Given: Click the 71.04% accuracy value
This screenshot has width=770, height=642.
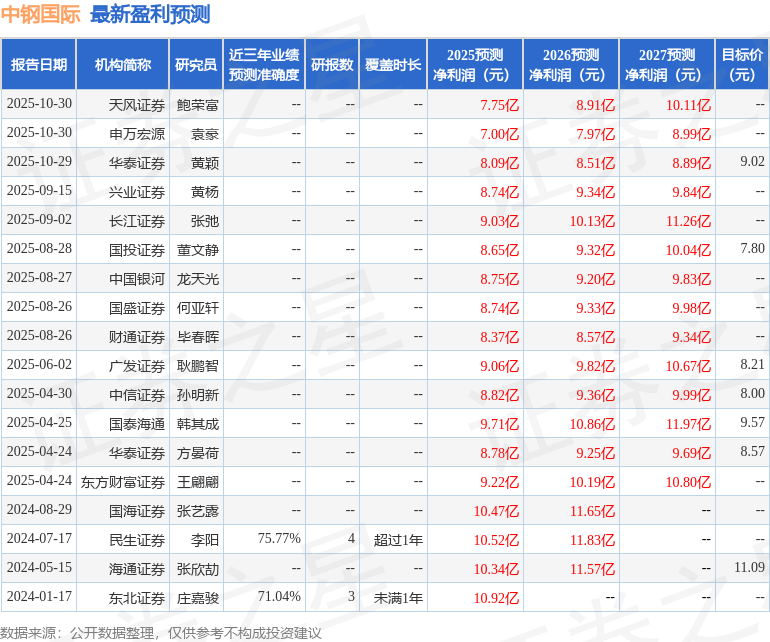Looking at the screenshot, I should (279, 596).
